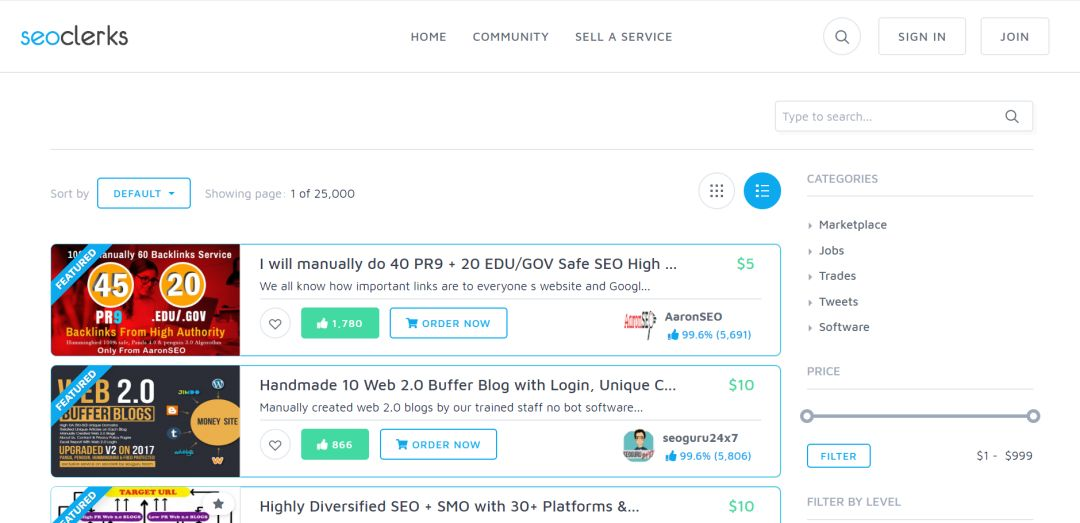Expand the Marketplace category
1080x523 pixels.
pyautogui.click(x=852, y=225)
